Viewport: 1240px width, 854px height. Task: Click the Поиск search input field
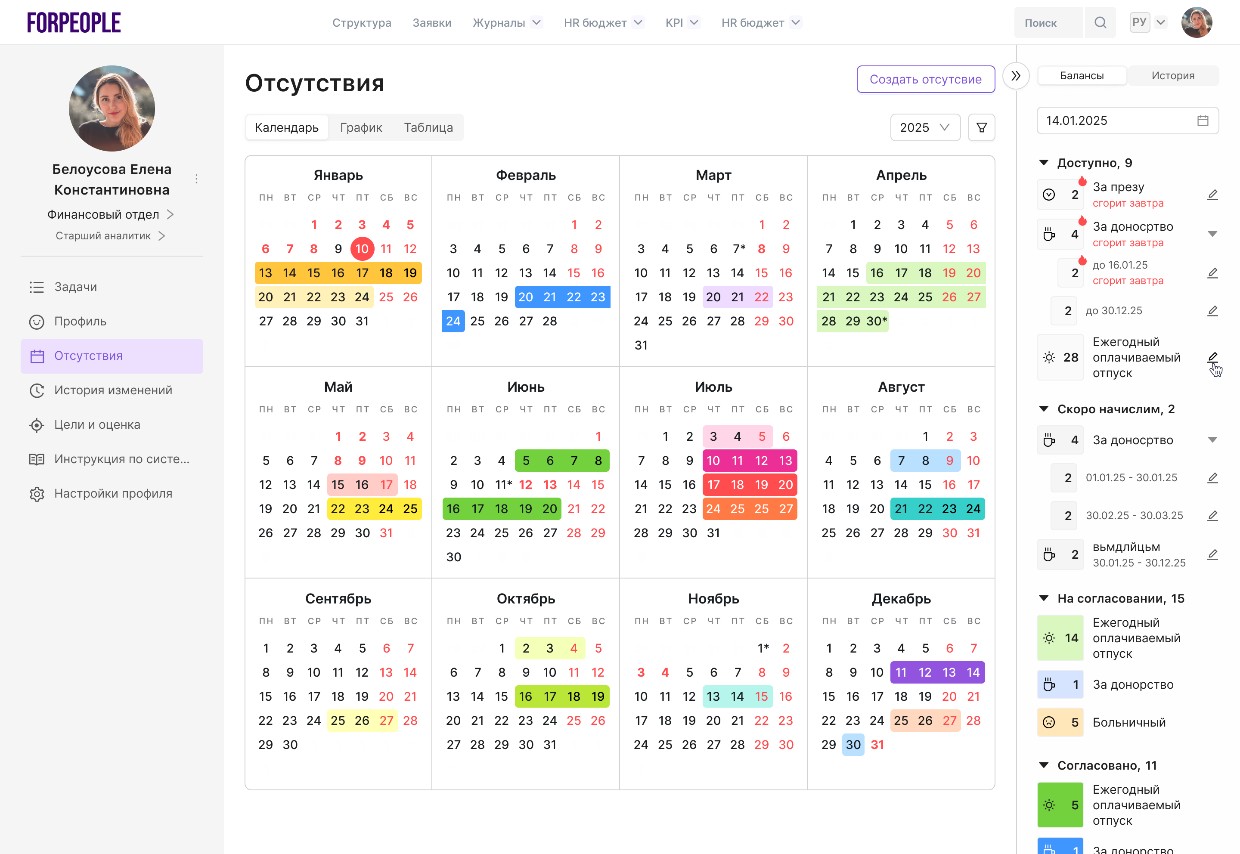point(1047,23)
